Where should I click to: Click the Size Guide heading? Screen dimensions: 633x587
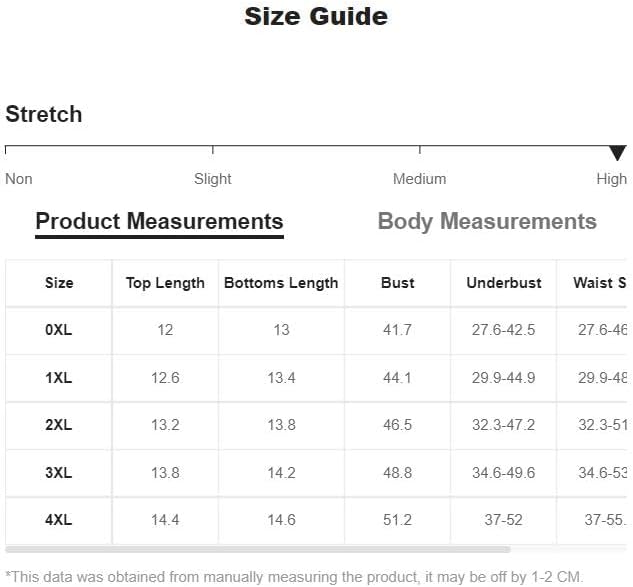pyautogui.click(x=316, y=17)
